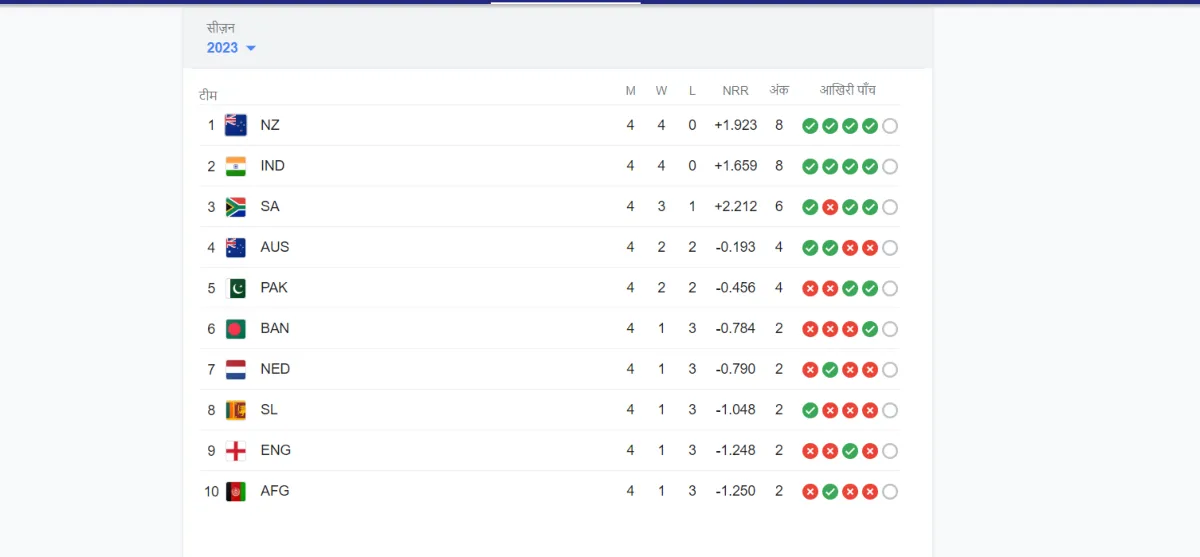This screenshot has width=1200, height=557.
Task: Click the अंक points column header
Action: [779, 90]
